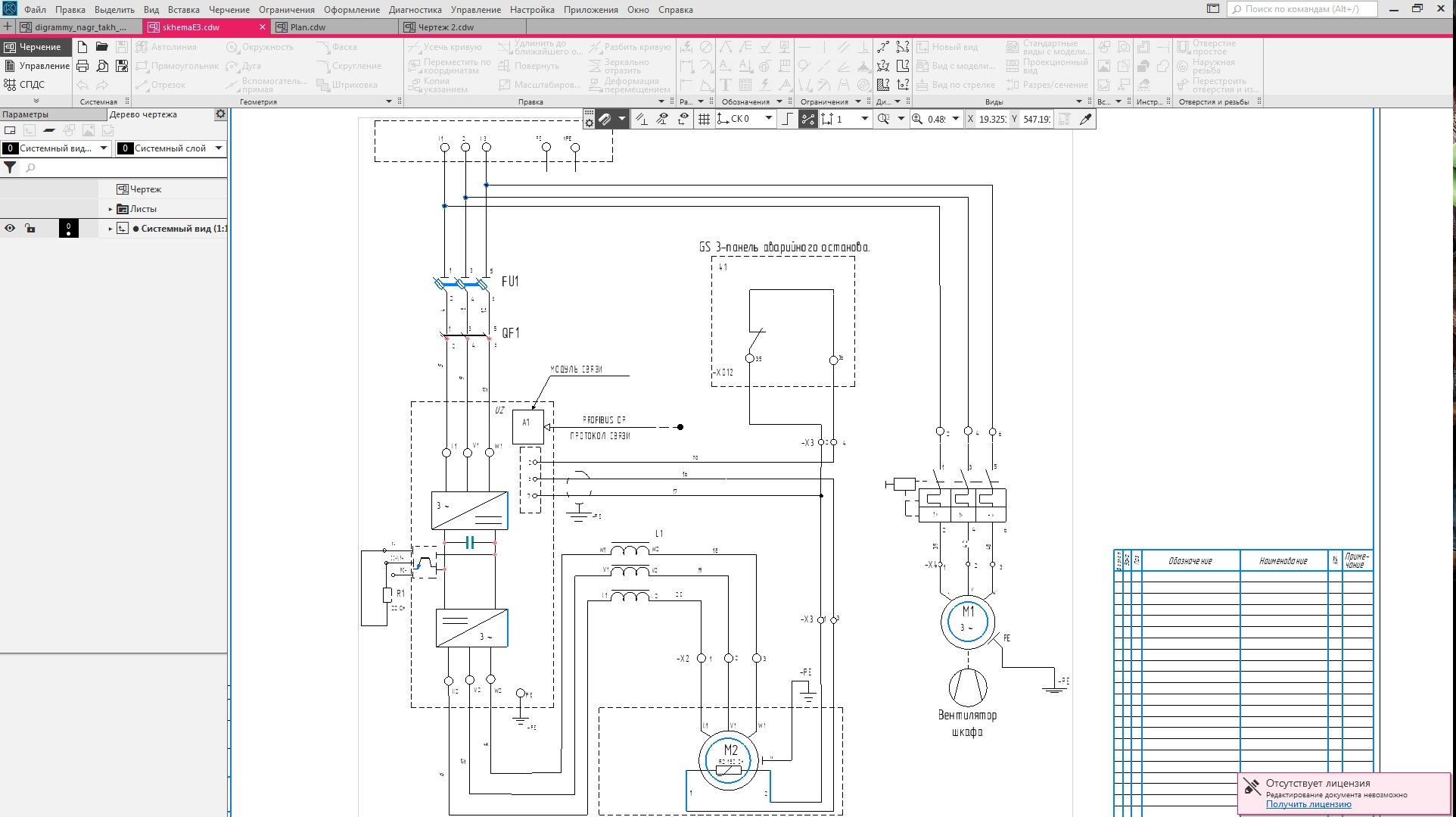Toggle snapping magnet button
Screen dimensions: 1456x817
coord(605,119)
